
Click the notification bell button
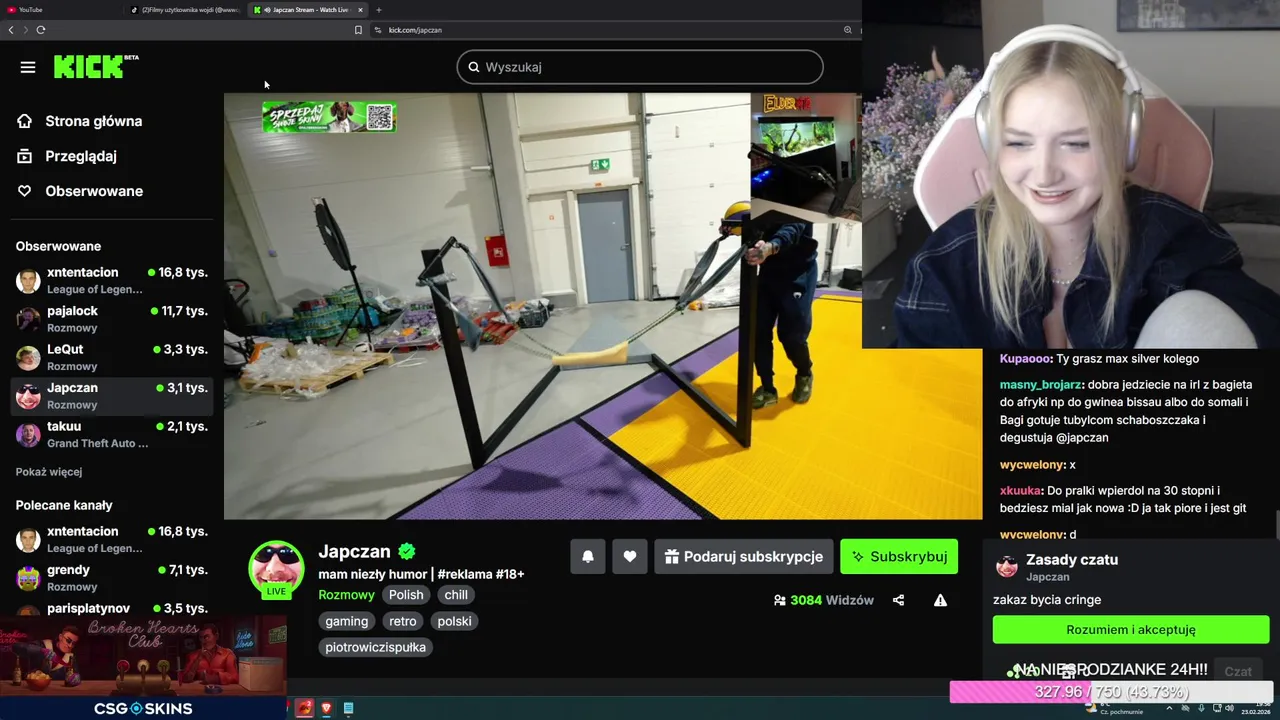[x=588, y=557]
